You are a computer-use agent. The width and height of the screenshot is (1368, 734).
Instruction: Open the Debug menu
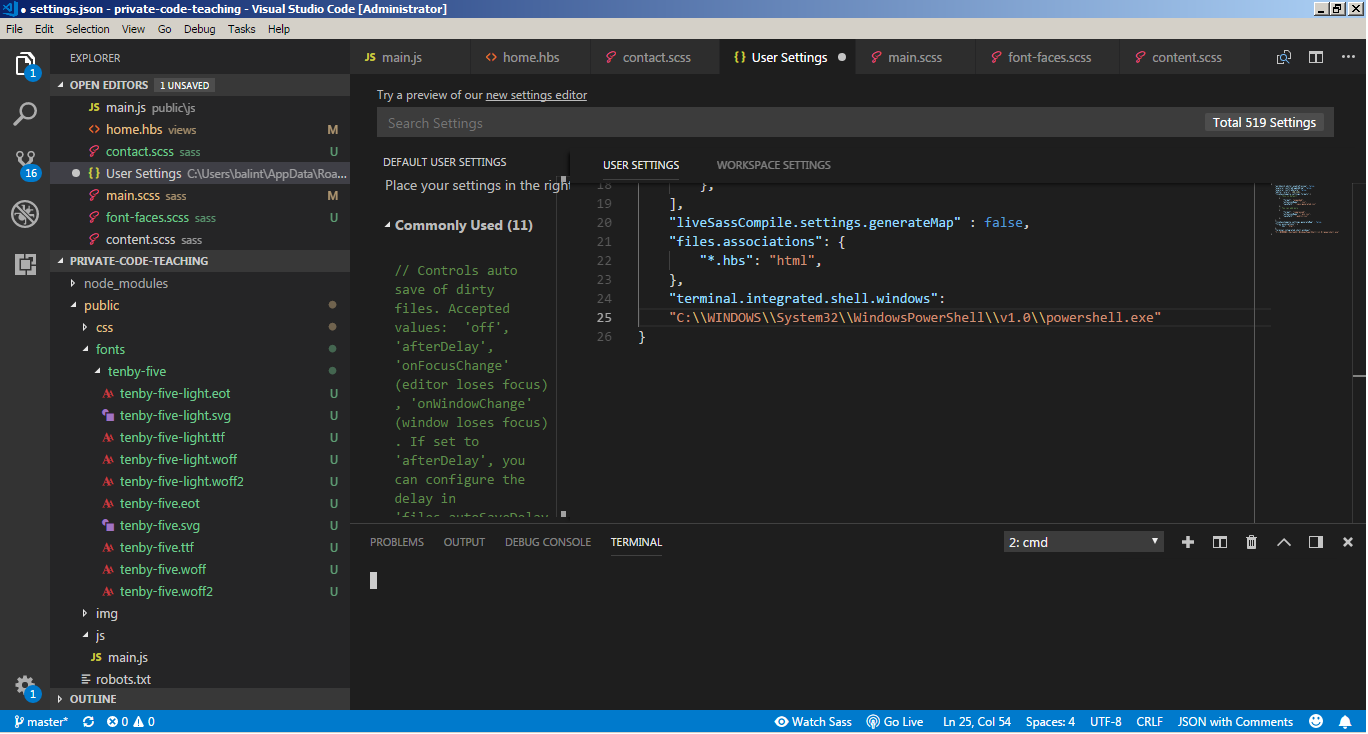tap(199, 29)
